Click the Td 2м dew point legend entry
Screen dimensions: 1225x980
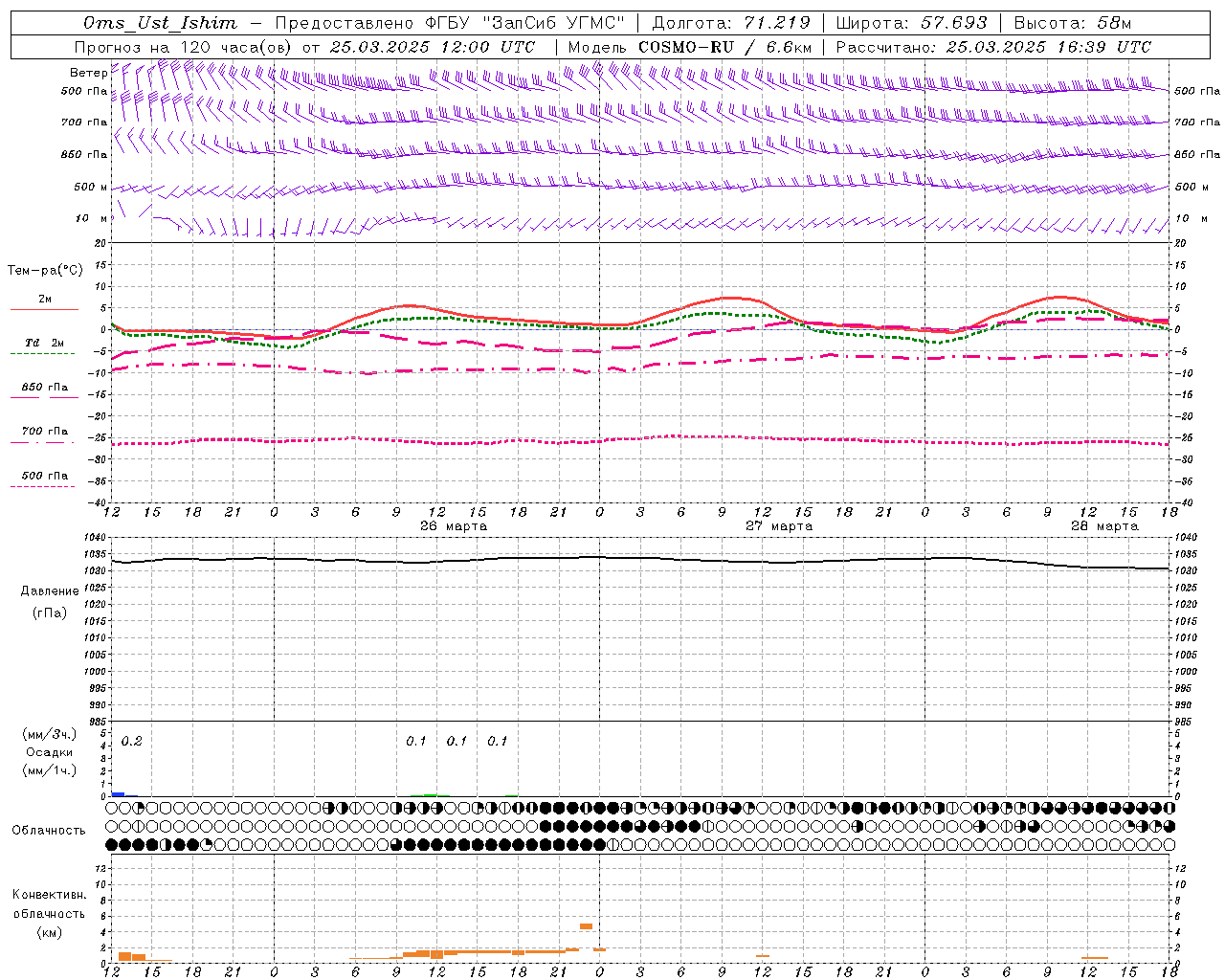click(x=45, y=343)
